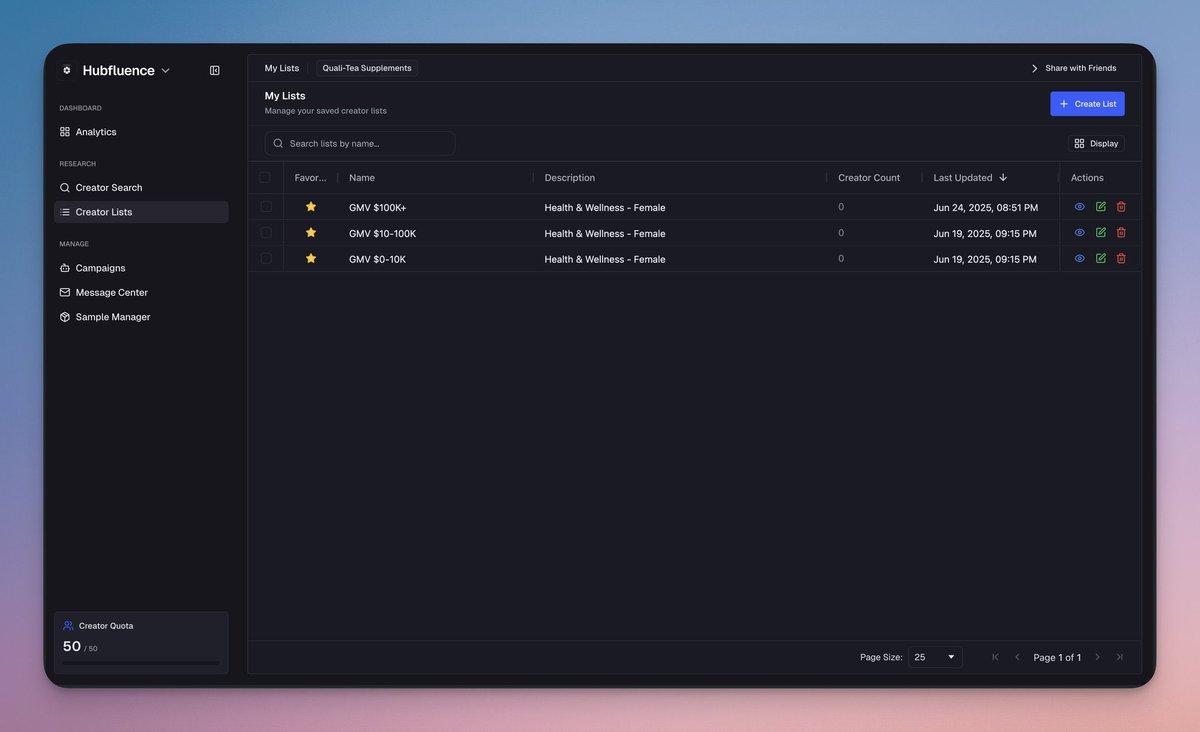Click Page 1 of 1 text
The image size is (1200, 732).
(x=1057, y=658)
